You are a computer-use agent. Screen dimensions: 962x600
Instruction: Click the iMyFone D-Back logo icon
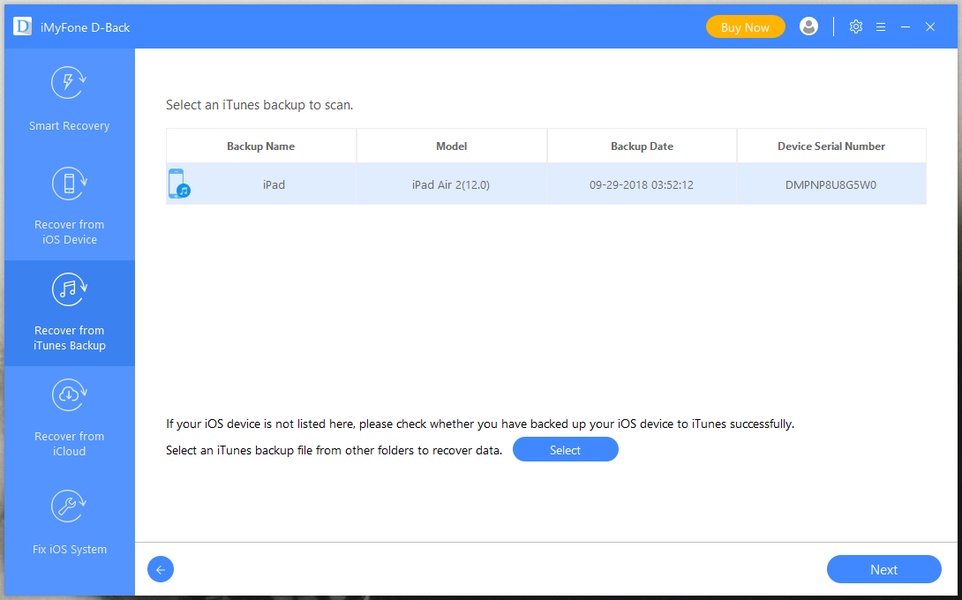(22, 26)
